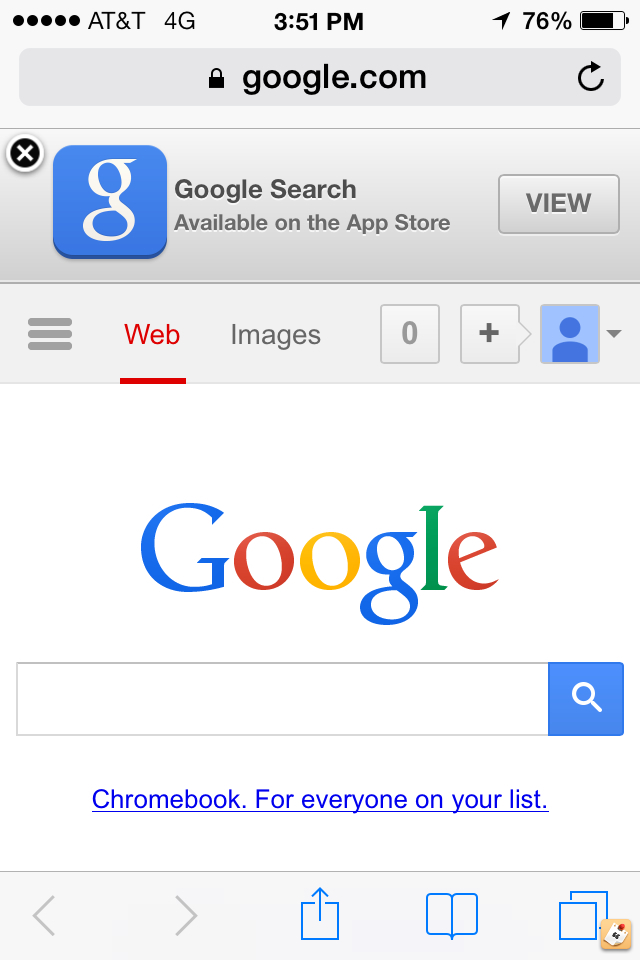Select the Web tab
This screenshot has width=640, height=960.
pyautogui.click(x=152, y=335)
